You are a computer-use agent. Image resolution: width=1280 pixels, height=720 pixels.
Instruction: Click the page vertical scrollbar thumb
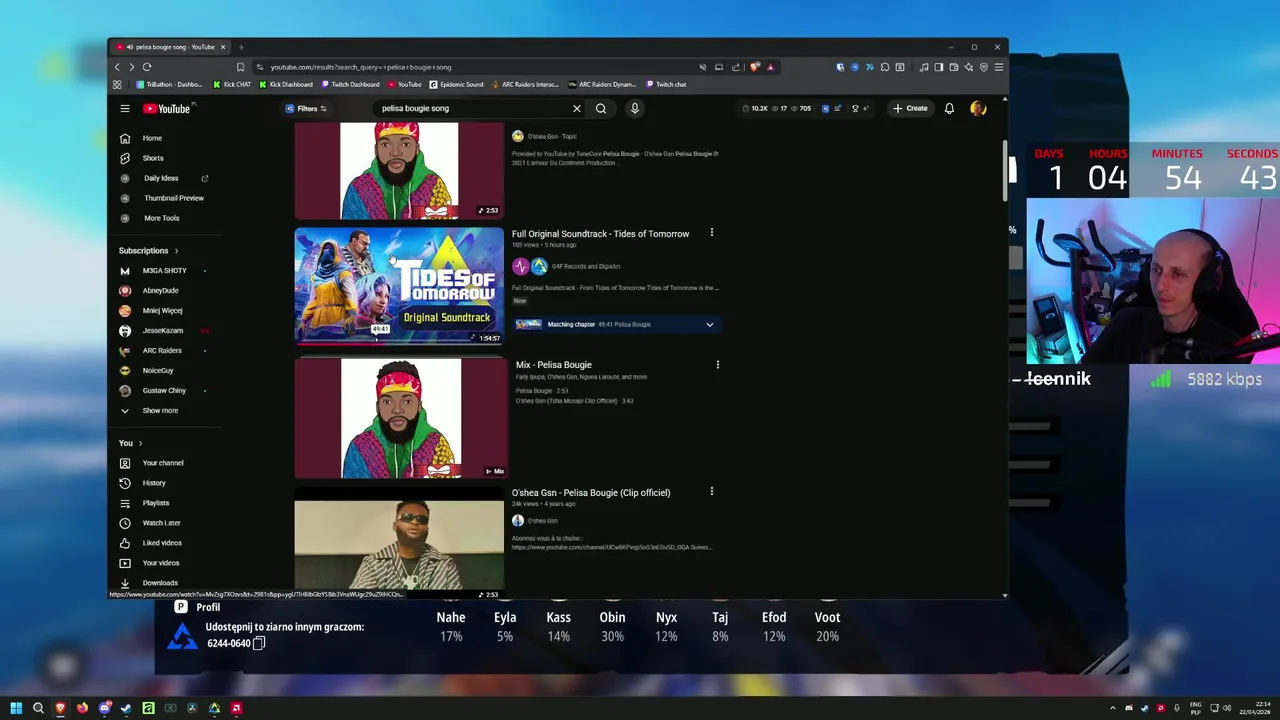(1005, 170)
